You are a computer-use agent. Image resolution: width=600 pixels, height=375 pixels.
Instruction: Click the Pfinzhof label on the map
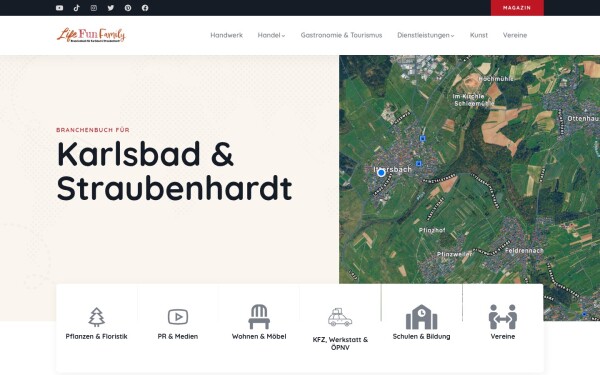click(x=432, y=230)
